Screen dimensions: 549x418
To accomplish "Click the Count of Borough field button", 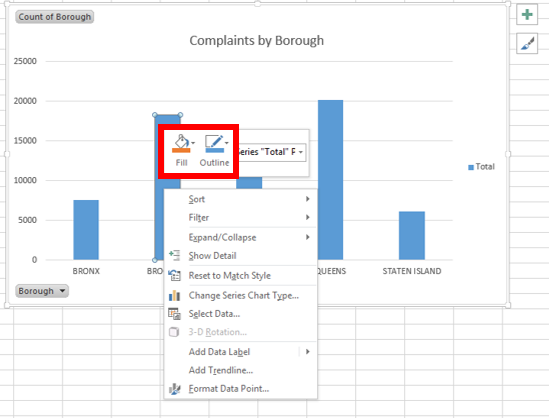I will coord(55,17).
